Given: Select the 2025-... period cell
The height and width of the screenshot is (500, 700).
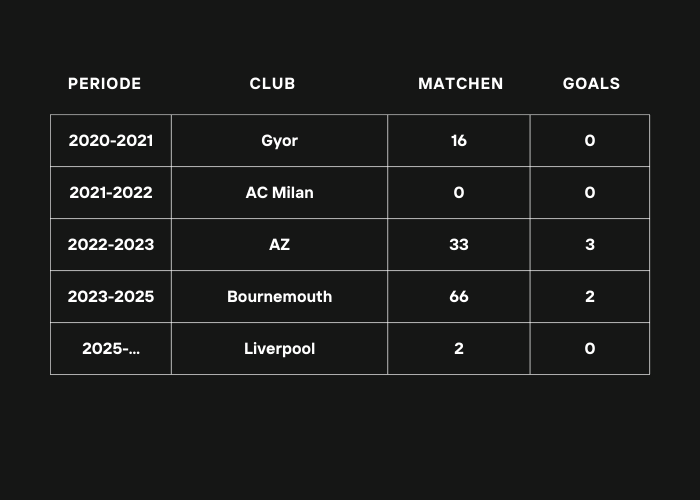Looking at the screenshot, I should pyautogui.click(x=111, y=349).
